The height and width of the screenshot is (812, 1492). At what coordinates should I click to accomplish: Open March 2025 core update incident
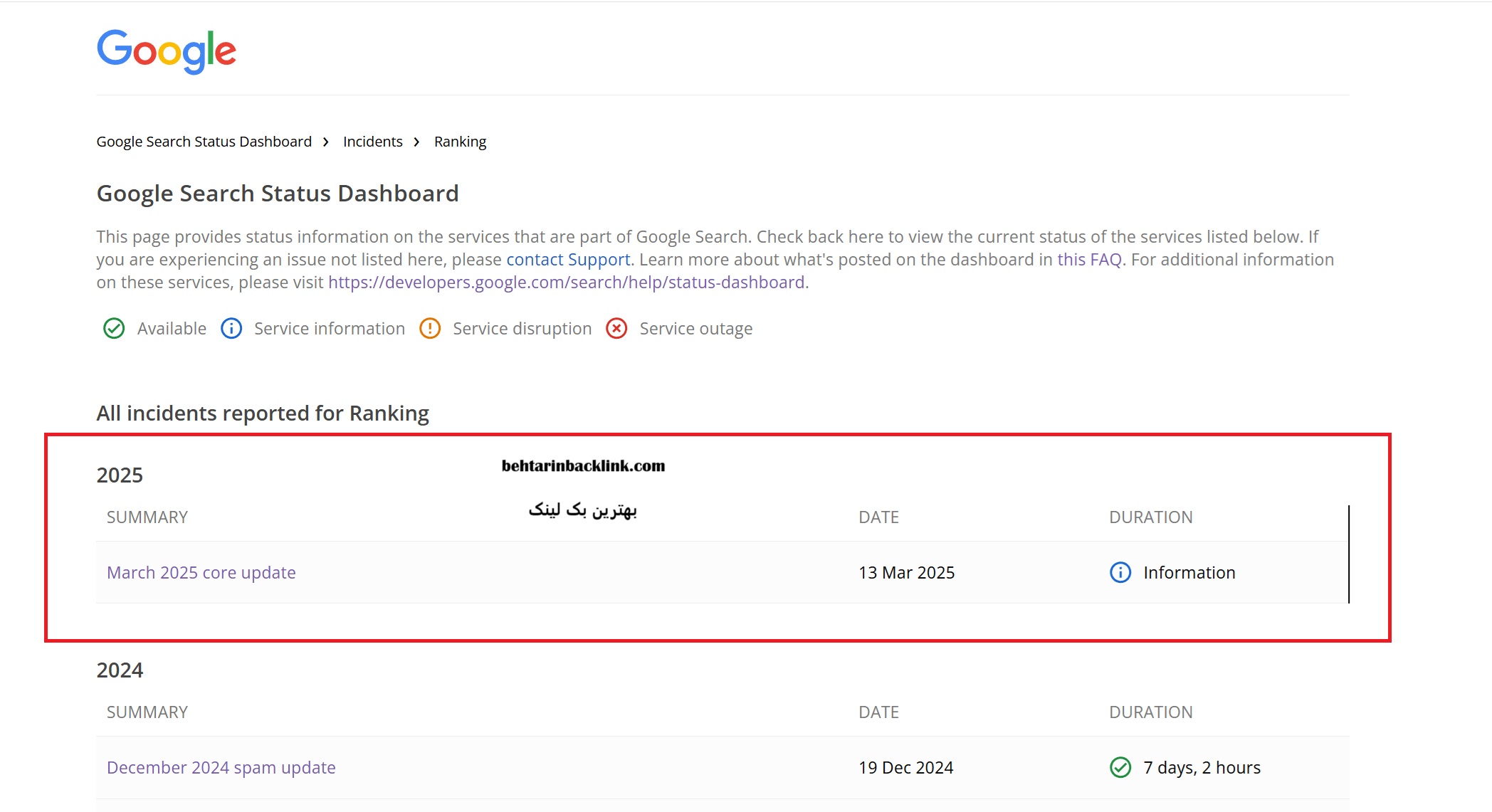click(201, 572)
